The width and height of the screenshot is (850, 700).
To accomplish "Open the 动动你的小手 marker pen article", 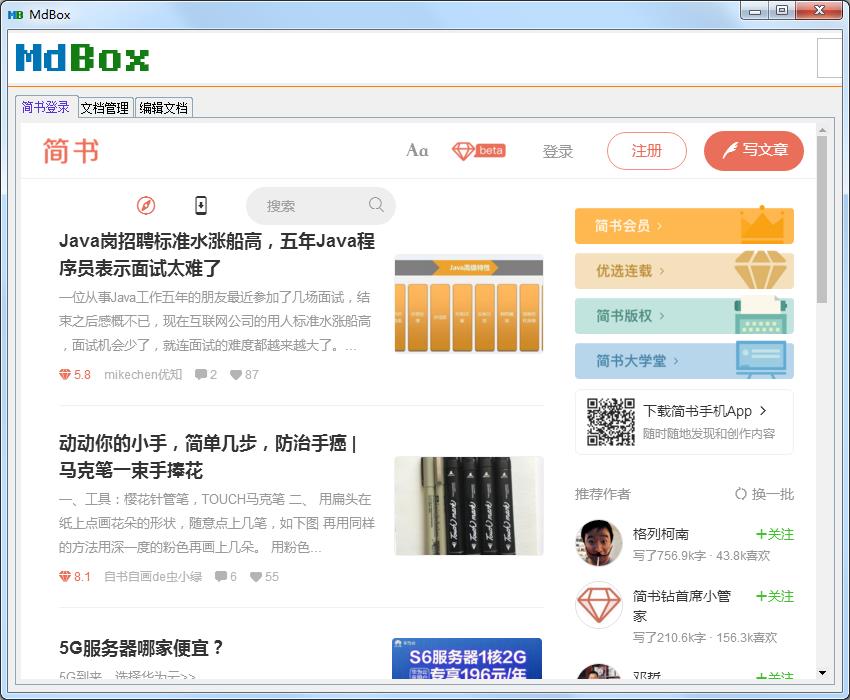I will (208, 457).
